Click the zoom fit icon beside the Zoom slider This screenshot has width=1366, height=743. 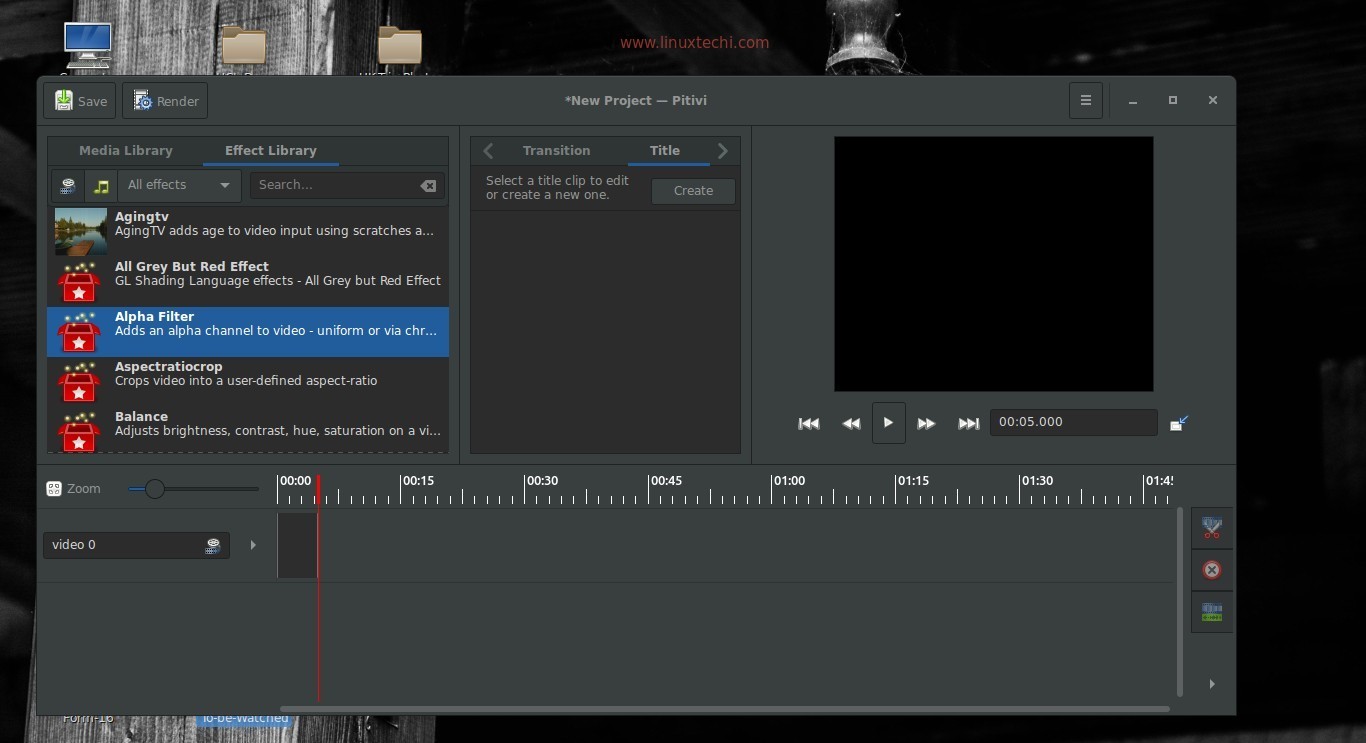(54, 488)
